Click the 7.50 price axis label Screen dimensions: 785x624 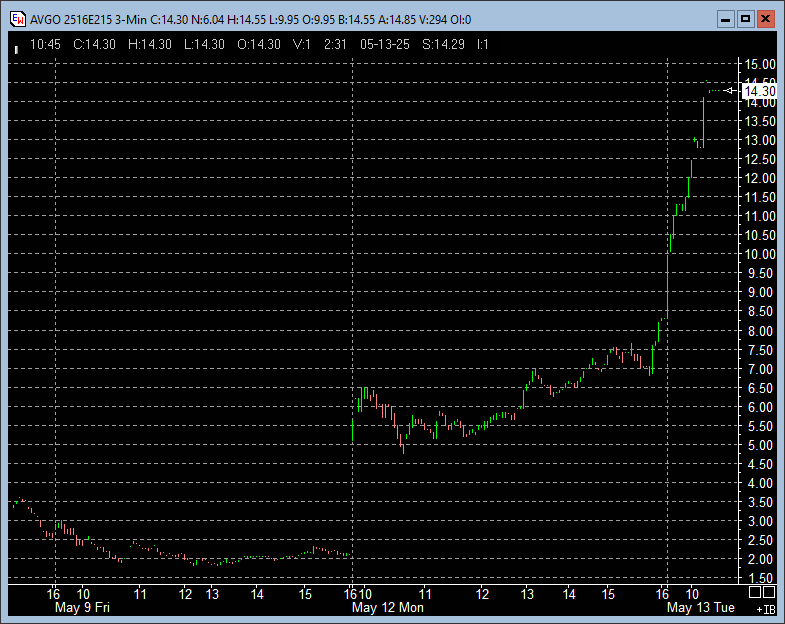coord(762,350)
